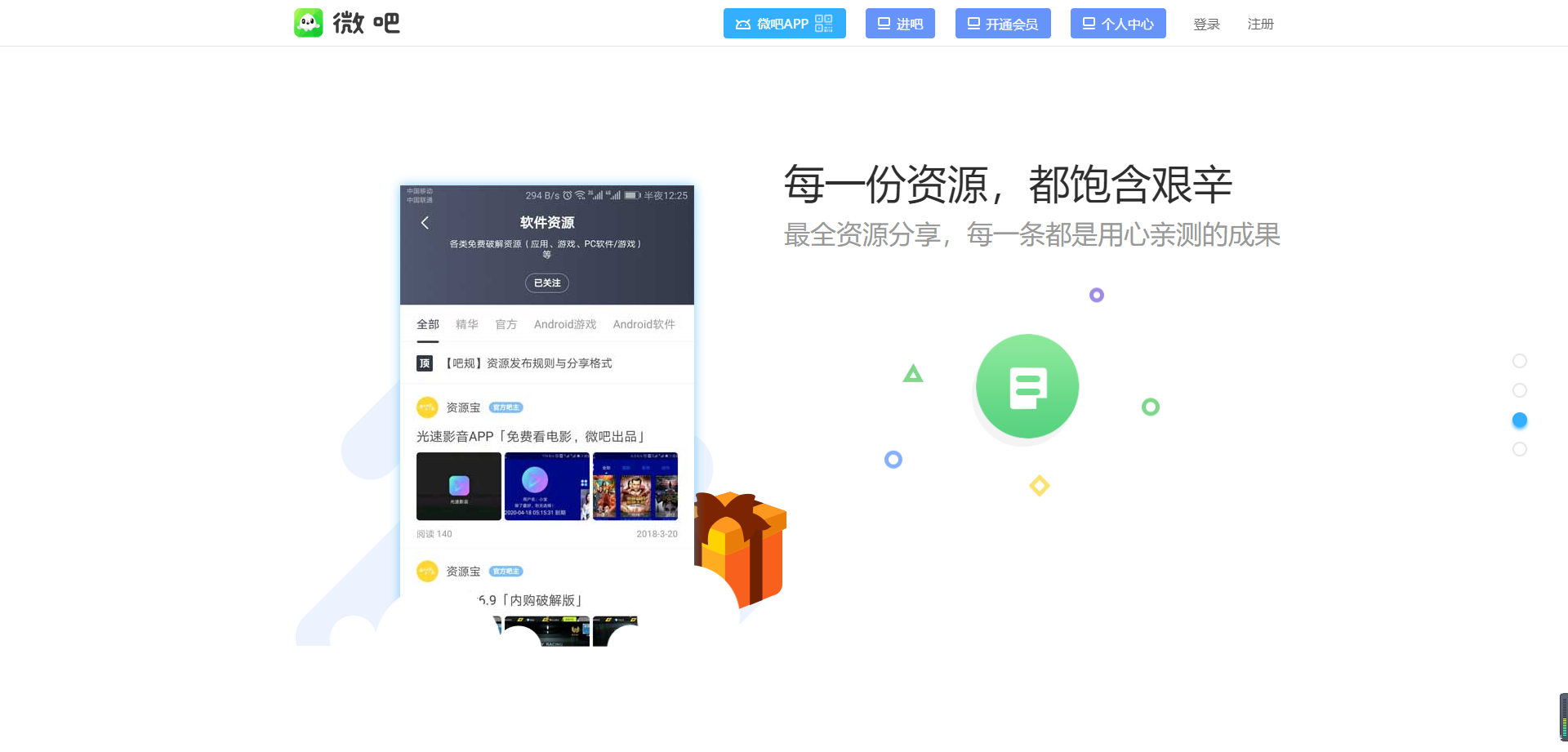Click the 开通会员 button

(x=1003, y=24)
